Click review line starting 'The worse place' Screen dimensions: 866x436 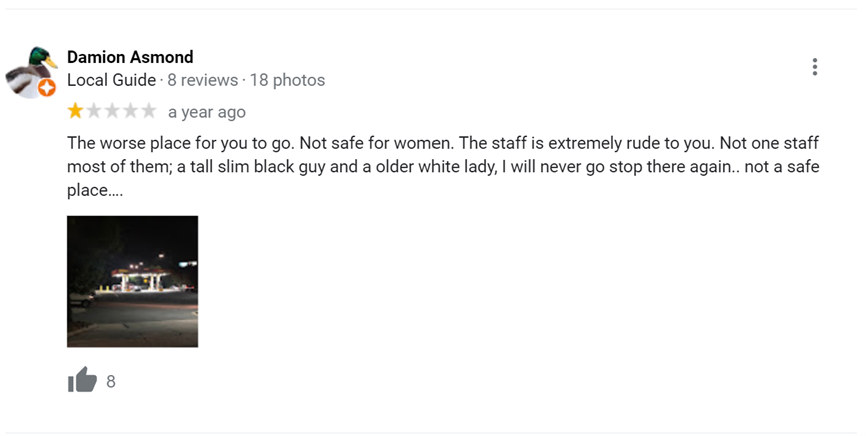(443, 143)
